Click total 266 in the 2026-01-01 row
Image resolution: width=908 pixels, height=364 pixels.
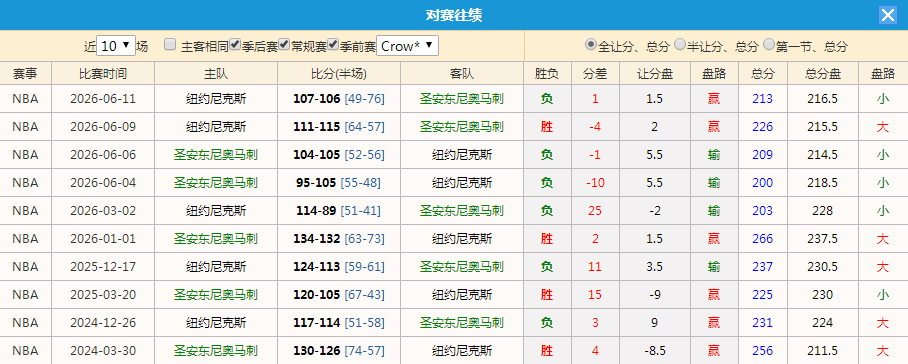[763, 238]
